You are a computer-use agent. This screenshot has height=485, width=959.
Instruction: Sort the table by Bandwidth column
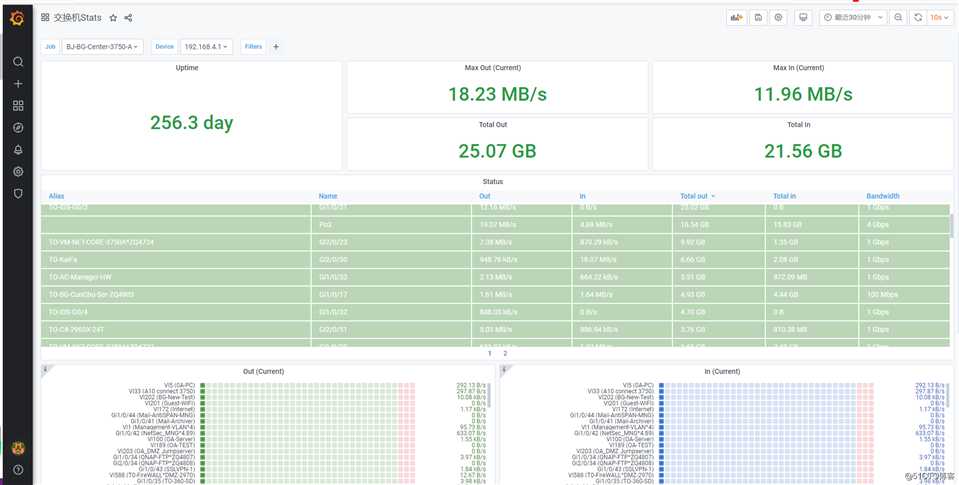(883, 196)
